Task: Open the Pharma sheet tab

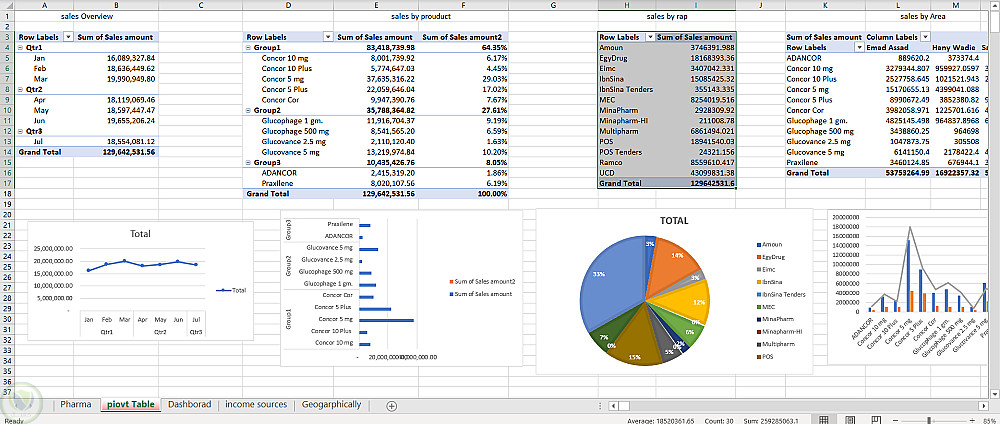Action: pos(76,404)
